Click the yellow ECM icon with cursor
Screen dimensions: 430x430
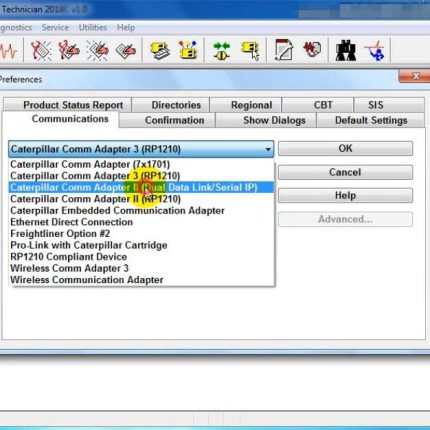click(250, 51)
